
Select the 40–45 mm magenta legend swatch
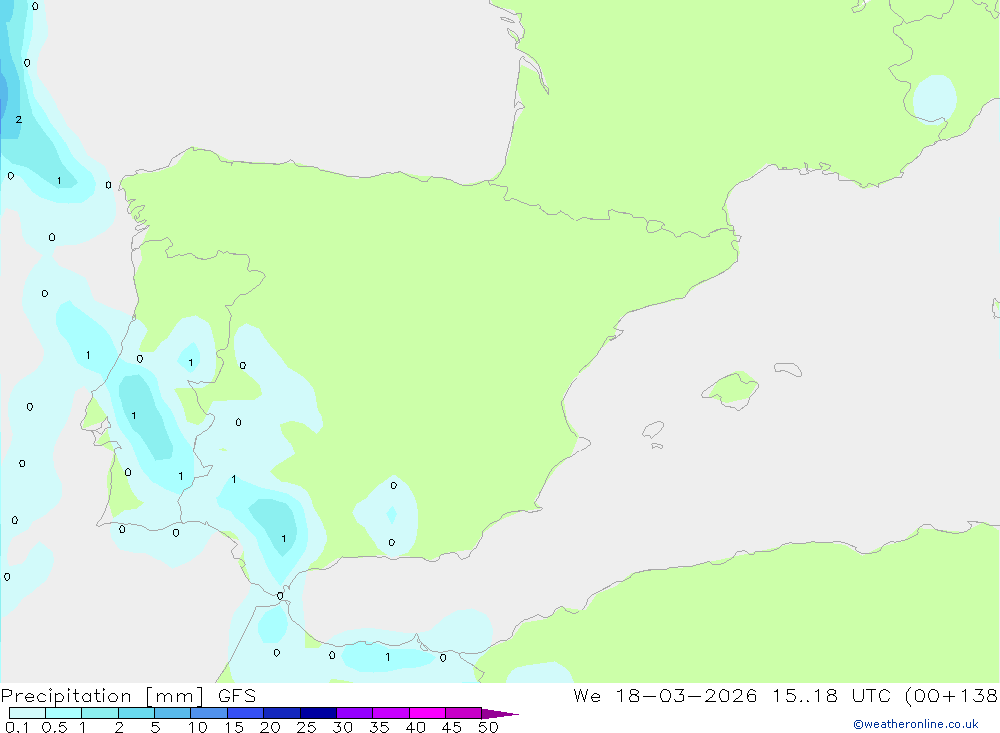point(427,713)
